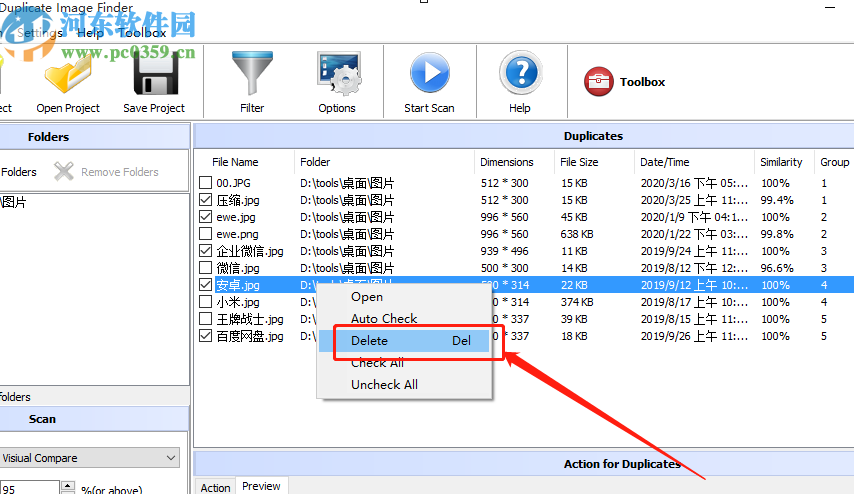Select file name ewe.png

click(x=237, y=234)
